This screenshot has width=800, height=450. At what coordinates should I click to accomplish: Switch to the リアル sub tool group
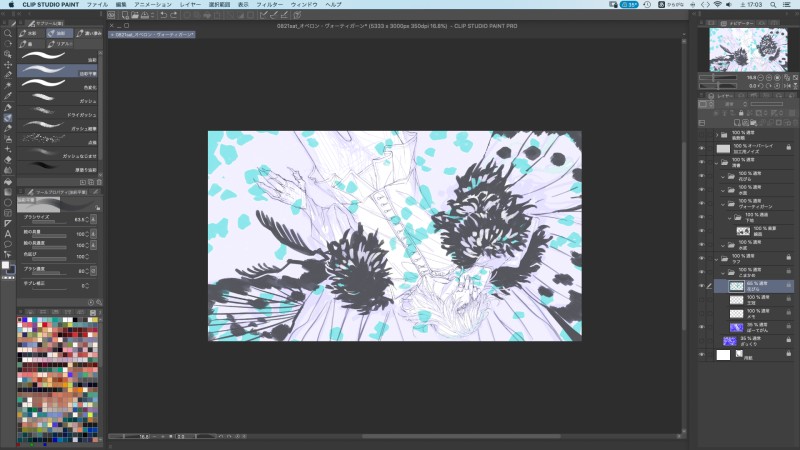60,44
